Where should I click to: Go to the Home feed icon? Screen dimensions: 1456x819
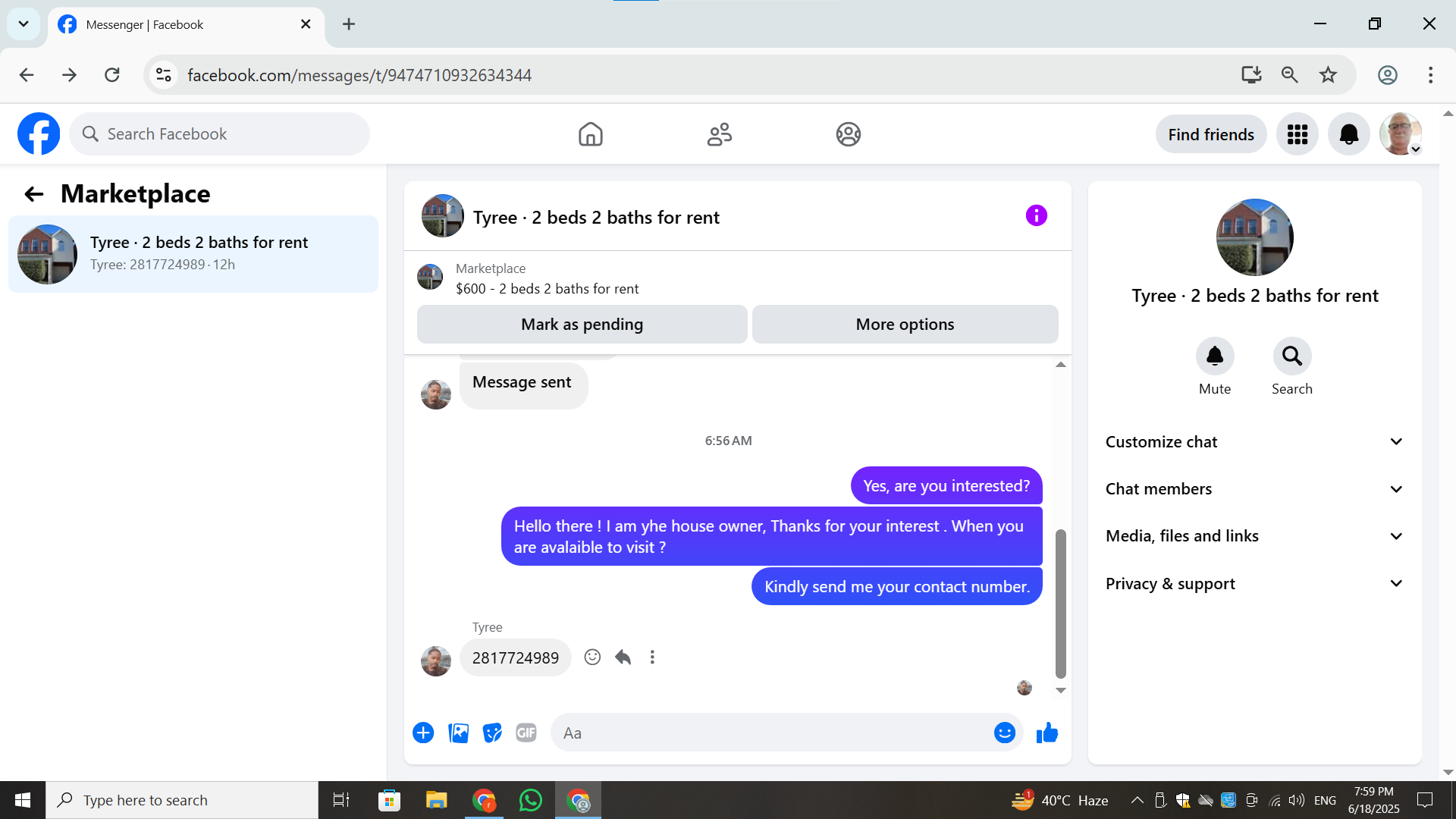pos(591,134)
